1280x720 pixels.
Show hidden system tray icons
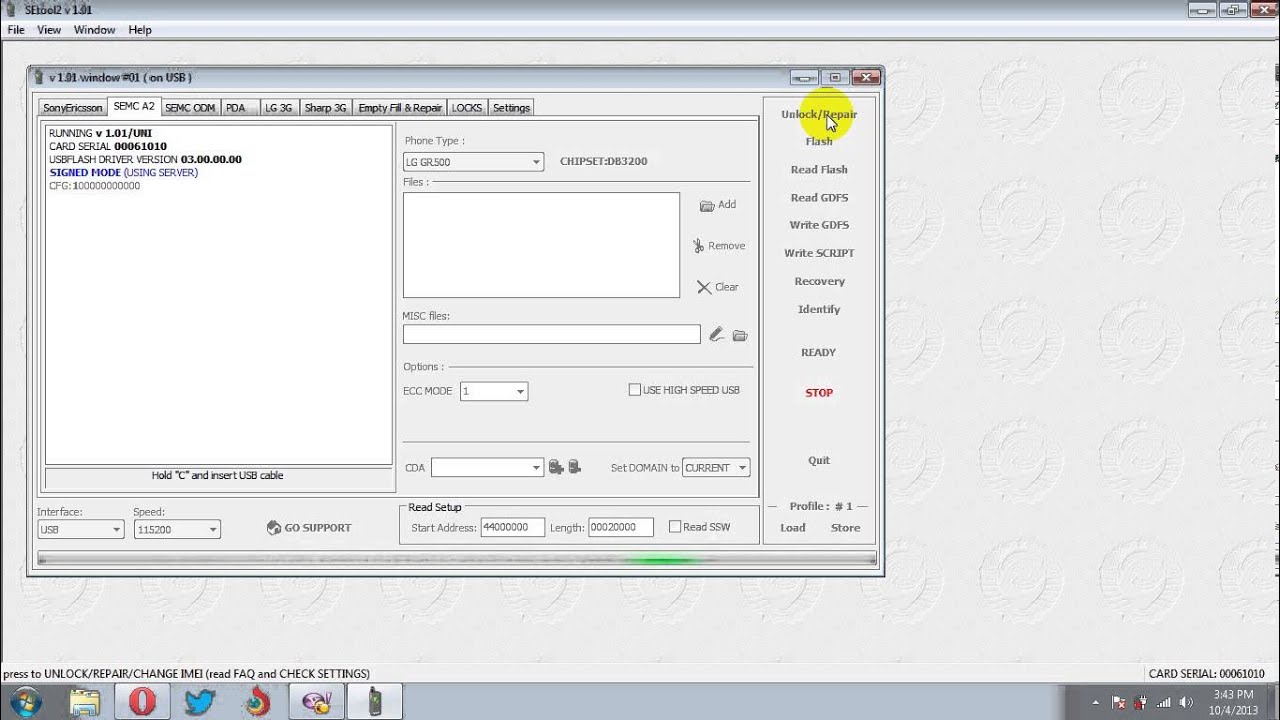pos(1095,702)
